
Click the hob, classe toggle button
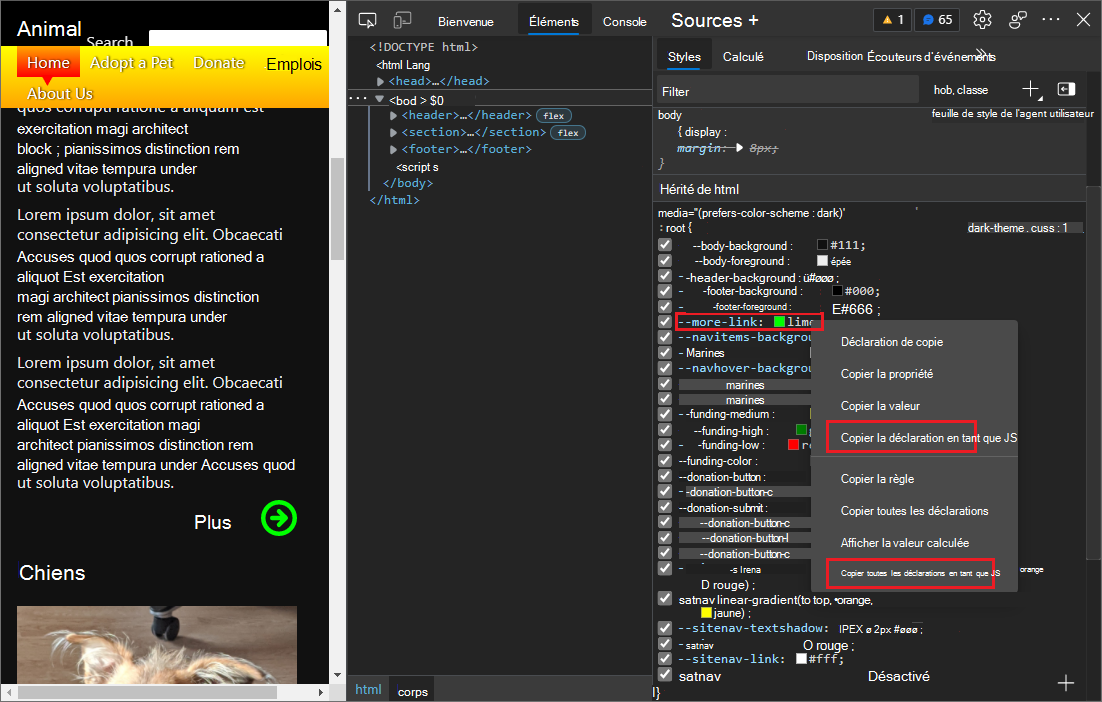coord(961,90)
